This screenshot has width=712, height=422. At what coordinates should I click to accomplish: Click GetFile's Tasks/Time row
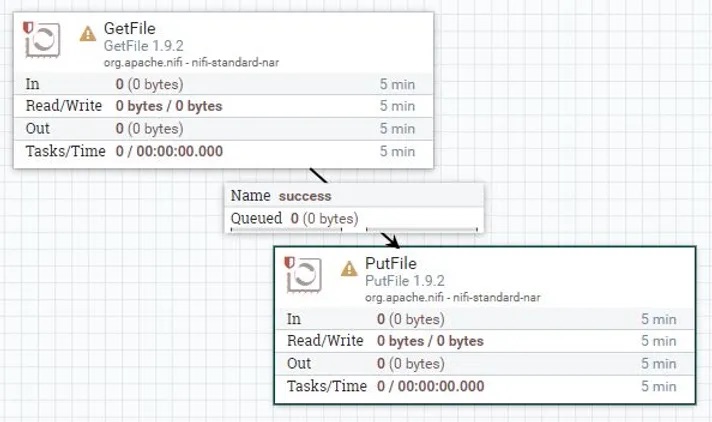(223, 151)
